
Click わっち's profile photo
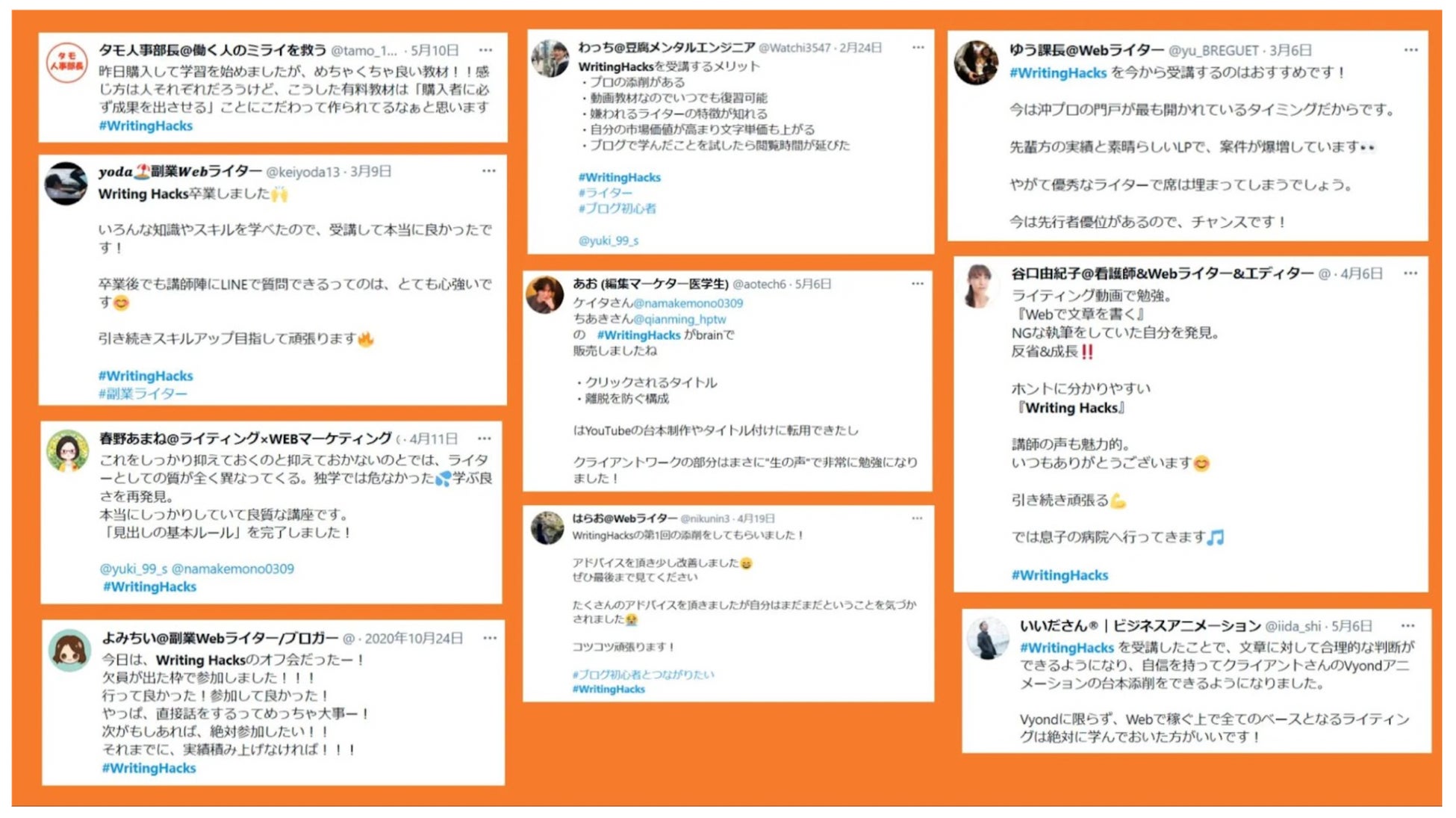(x=550, y=58)
